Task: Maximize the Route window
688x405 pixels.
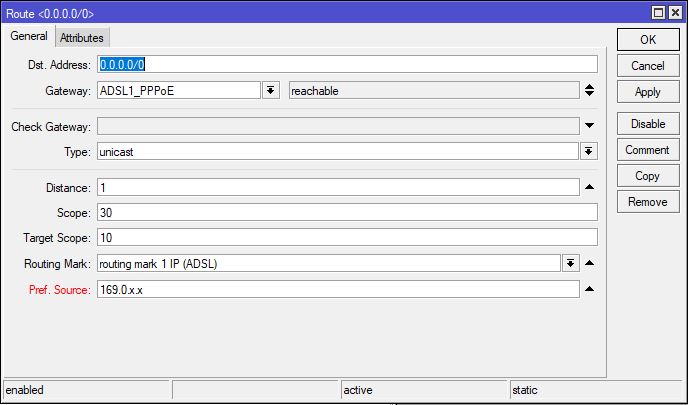Action: click(x=659, y=13)
